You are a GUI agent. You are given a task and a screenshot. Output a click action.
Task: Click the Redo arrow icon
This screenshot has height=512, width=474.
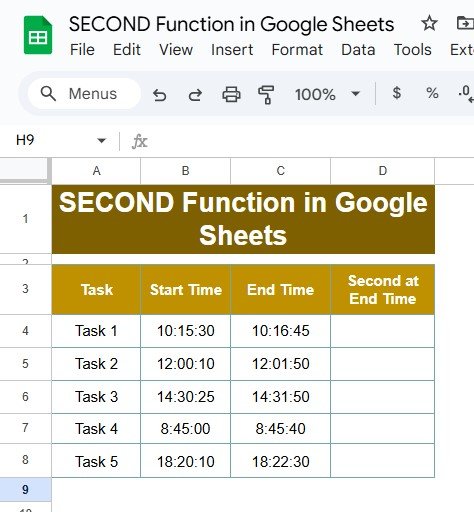pos(195,95)
